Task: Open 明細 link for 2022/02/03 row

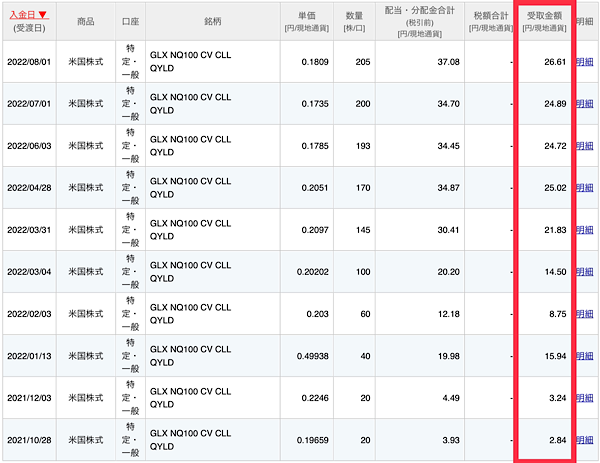Action: point(585,314)
